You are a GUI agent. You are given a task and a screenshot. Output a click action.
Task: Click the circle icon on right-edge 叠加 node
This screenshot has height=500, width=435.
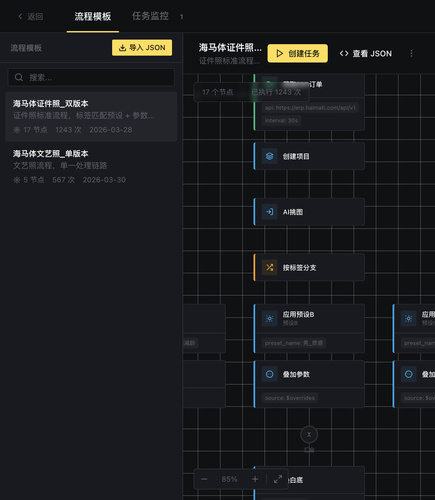[408, 374]
